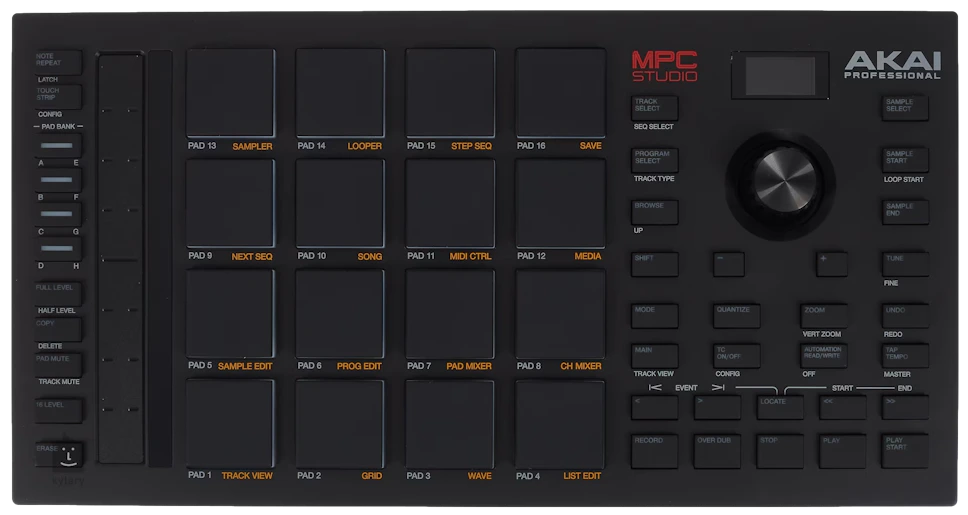
Task: Jump back with the << button
Action: pyautogui.click(x=843, y=408)
